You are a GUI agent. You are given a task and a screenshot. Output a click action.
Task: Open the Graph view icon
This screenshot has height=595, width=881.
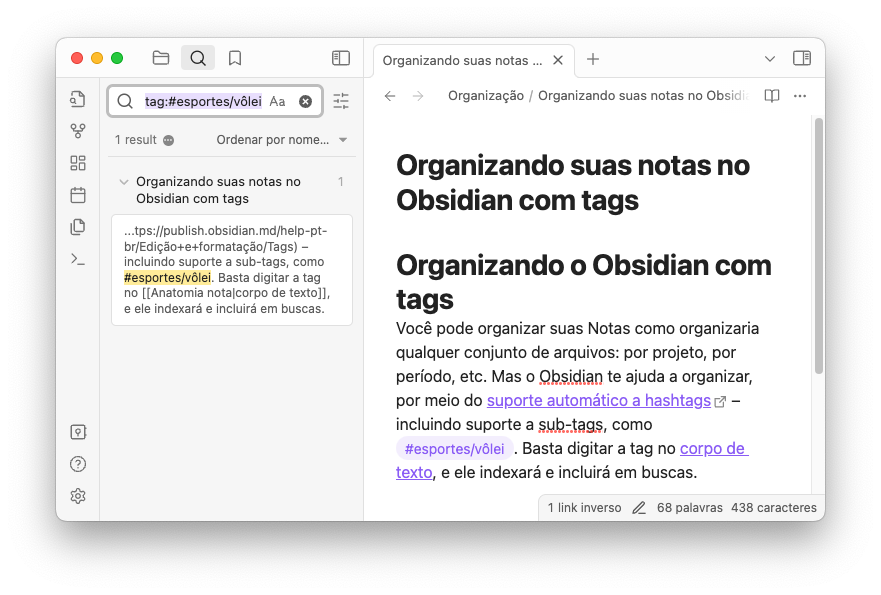point(78,130)
